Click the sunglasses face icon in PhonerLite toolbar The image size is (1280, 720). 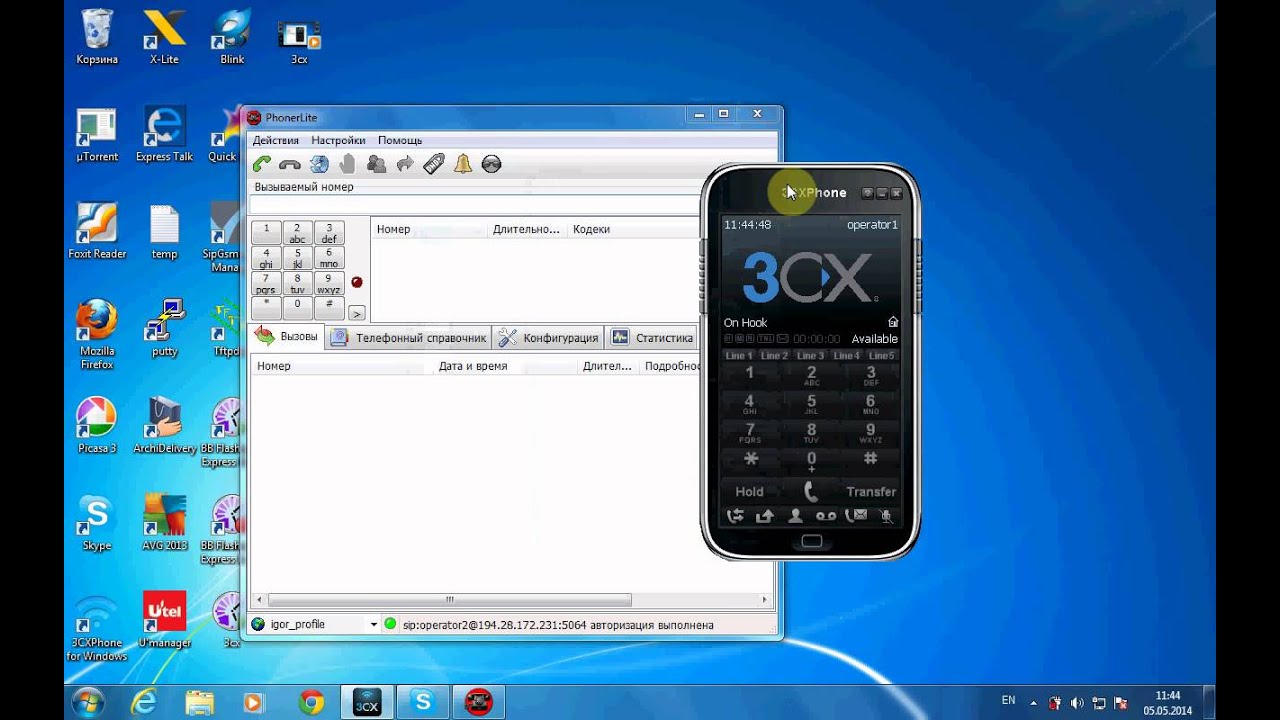[491, 164]
